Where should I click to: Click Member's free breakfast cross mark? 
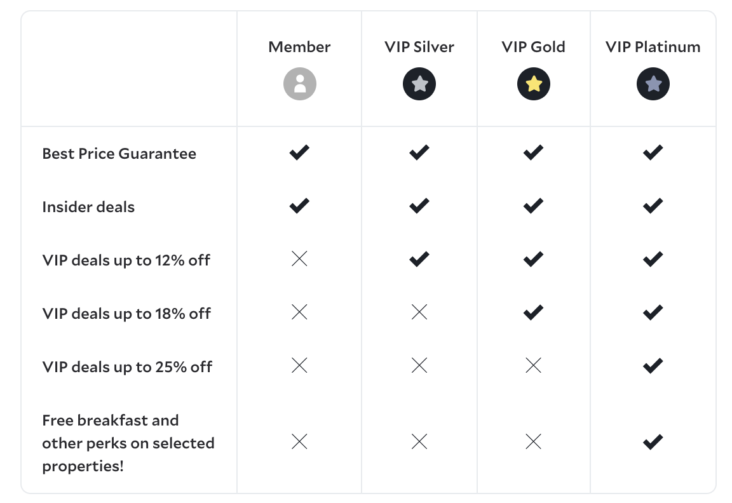(299, 441)
